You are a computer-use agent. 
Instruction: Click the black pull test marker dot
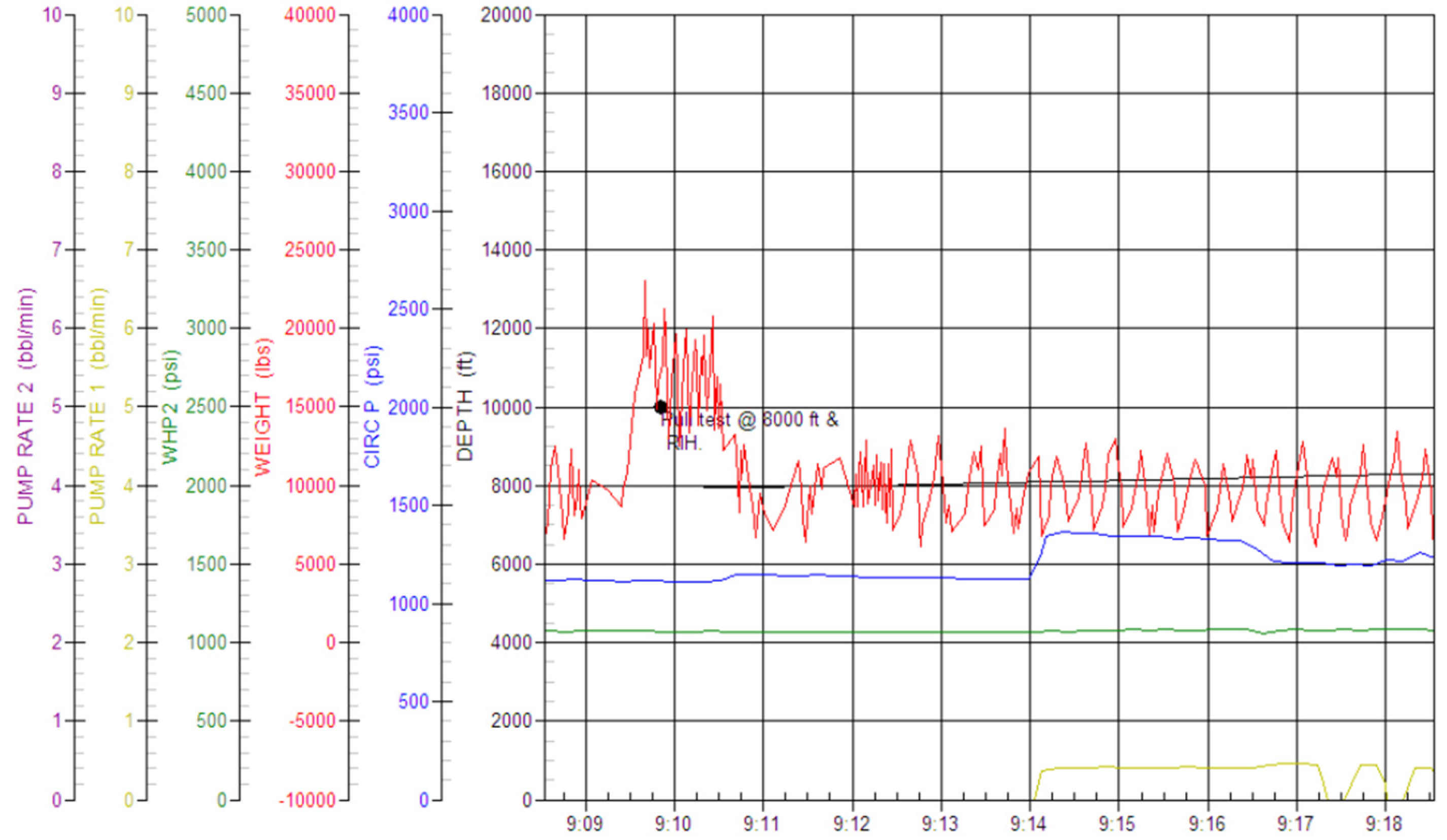click(660, 407)
